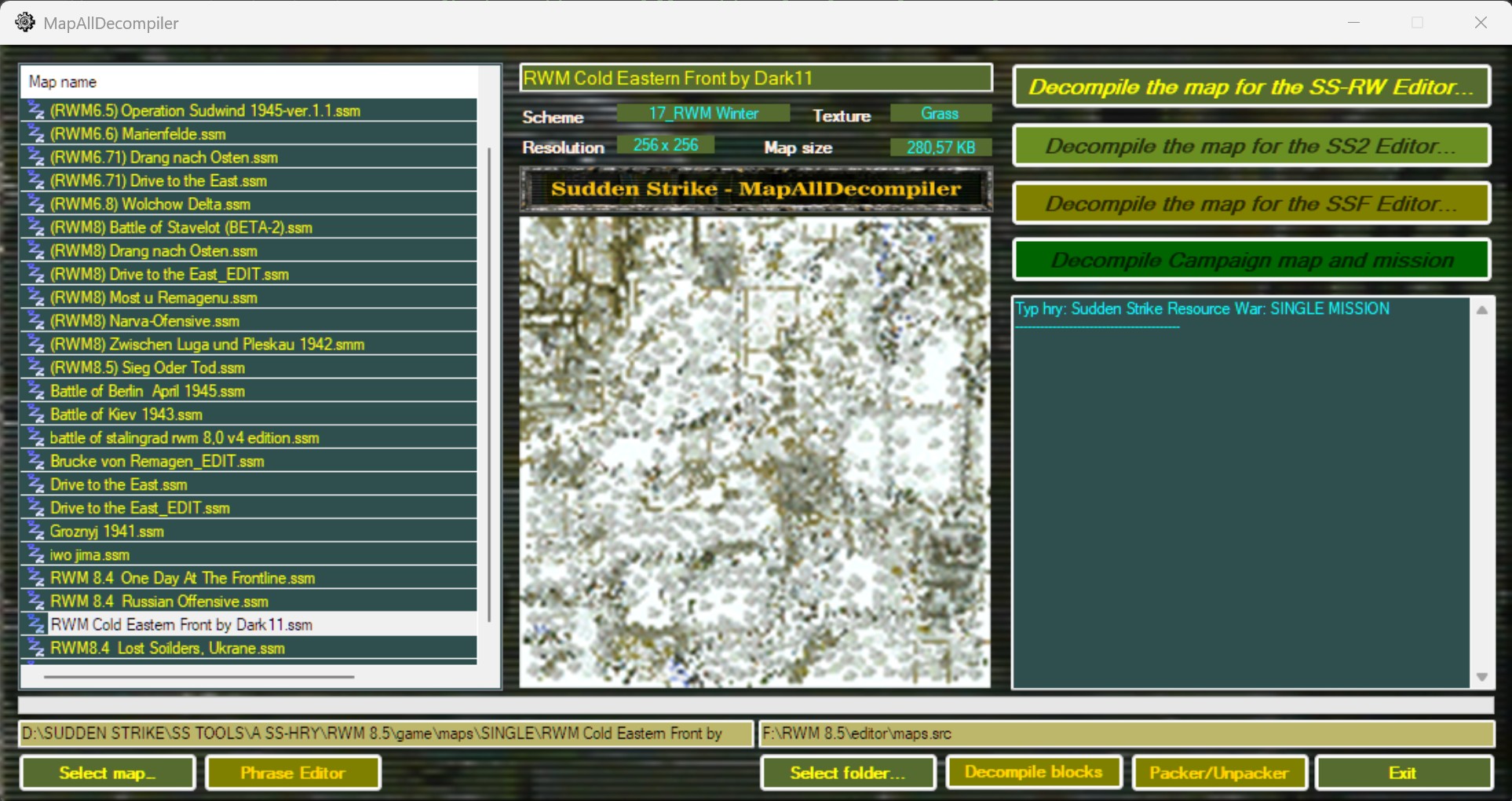The image size is (1512, 801).
Task: Select Groznyj 1941.ssm filename
Action: point(107,532)
